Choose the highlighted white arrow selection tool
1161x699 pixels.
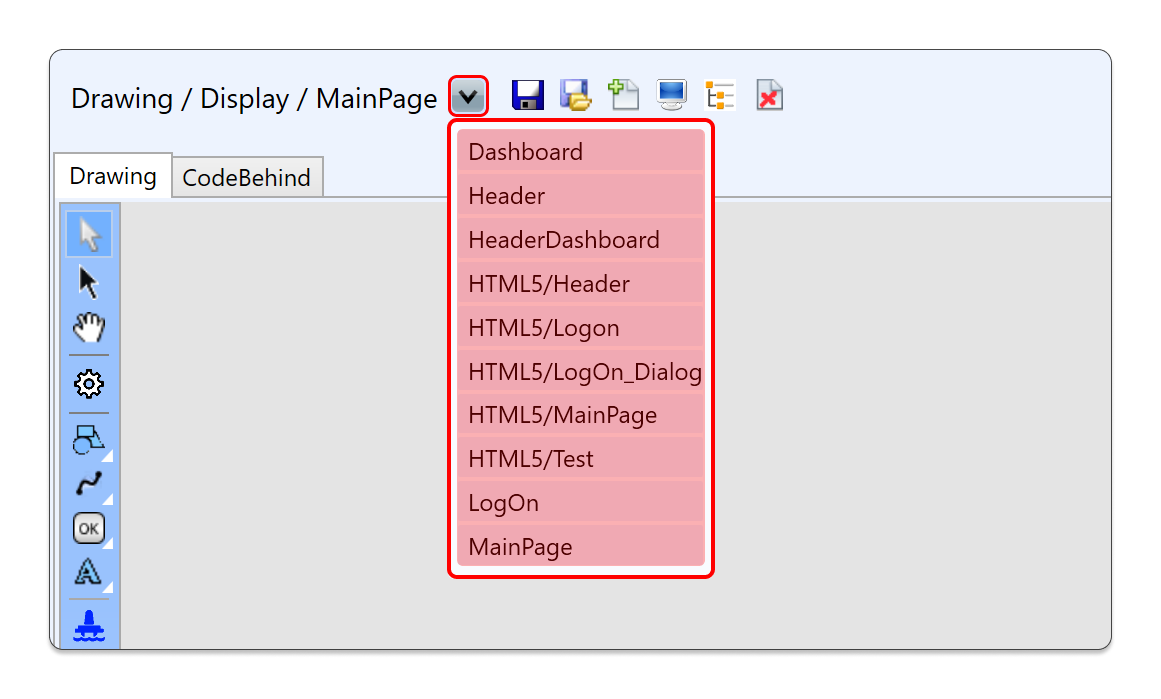tap(89, 235)
